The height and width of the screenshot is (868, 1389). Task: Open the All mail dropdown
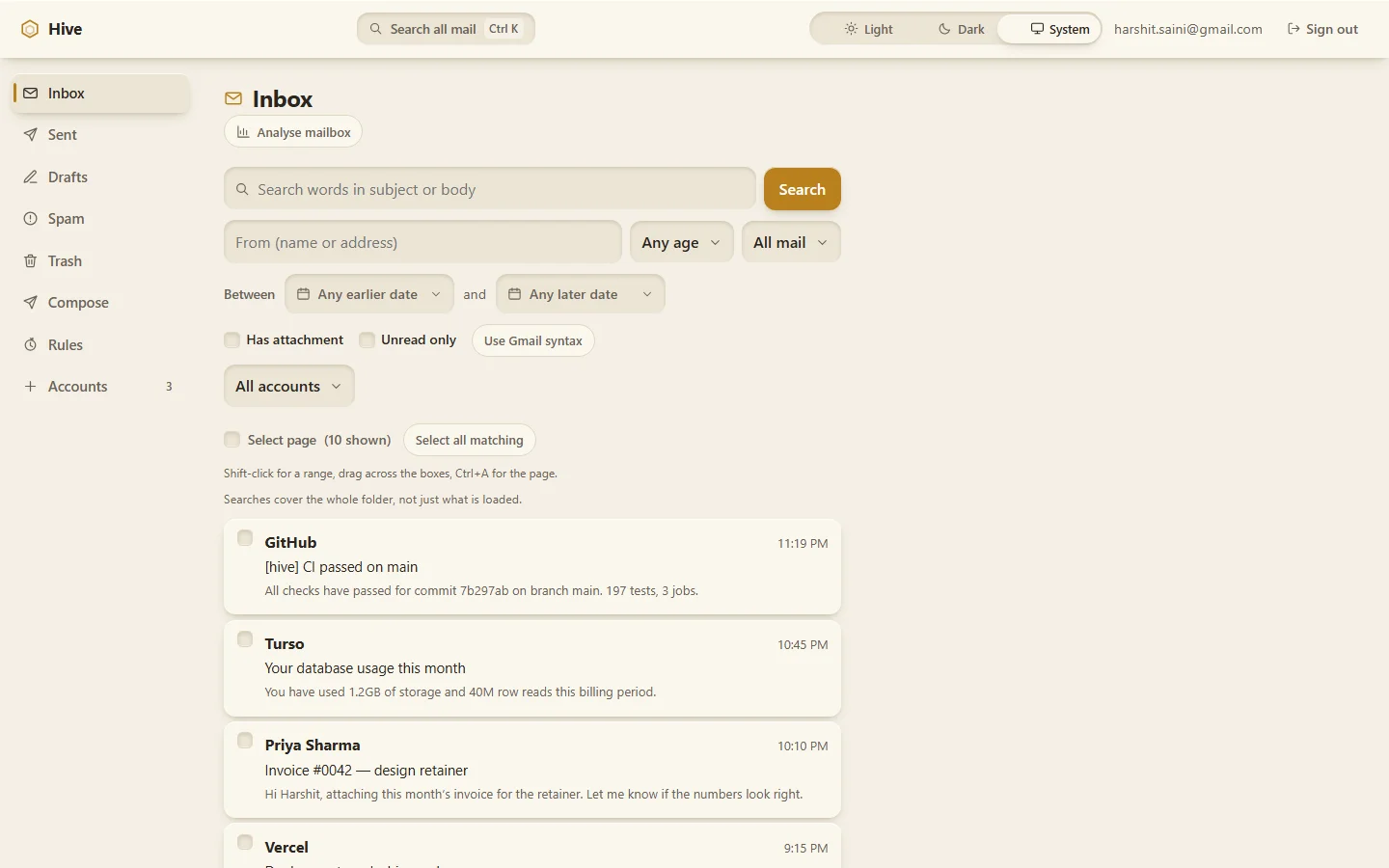coord(791,242)
